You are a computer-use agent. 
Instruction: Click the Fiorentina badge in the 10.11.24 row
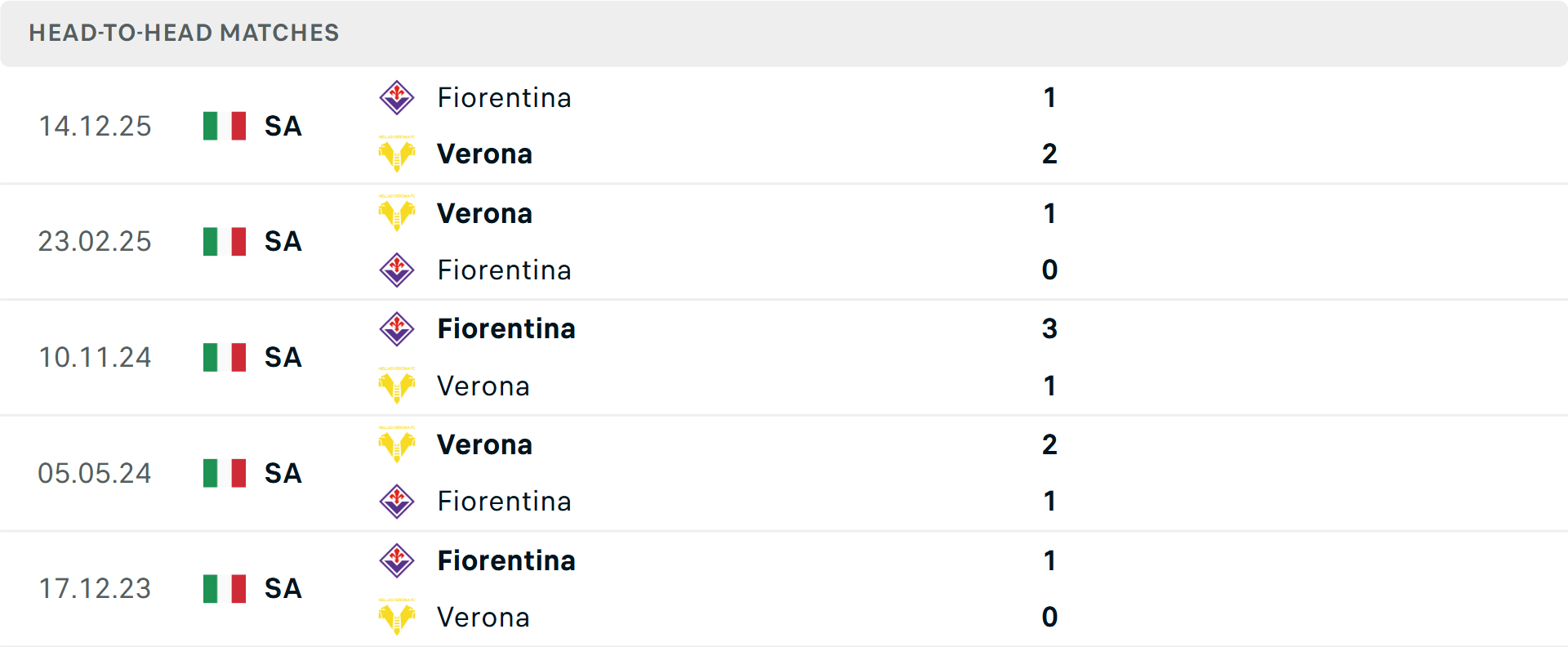[397, 328]
